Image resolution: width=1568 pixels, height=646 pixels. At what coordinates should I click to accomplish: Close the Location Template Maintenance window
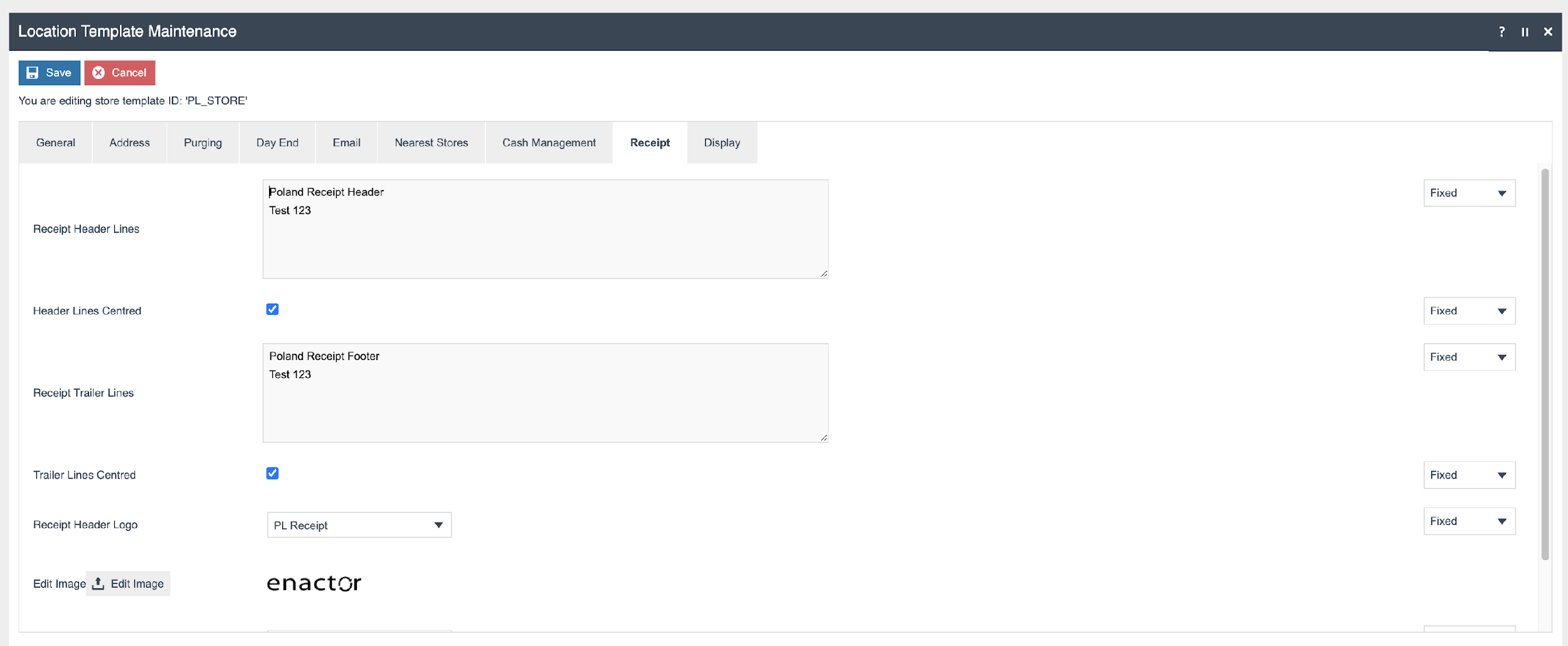tap(1548, 32)
